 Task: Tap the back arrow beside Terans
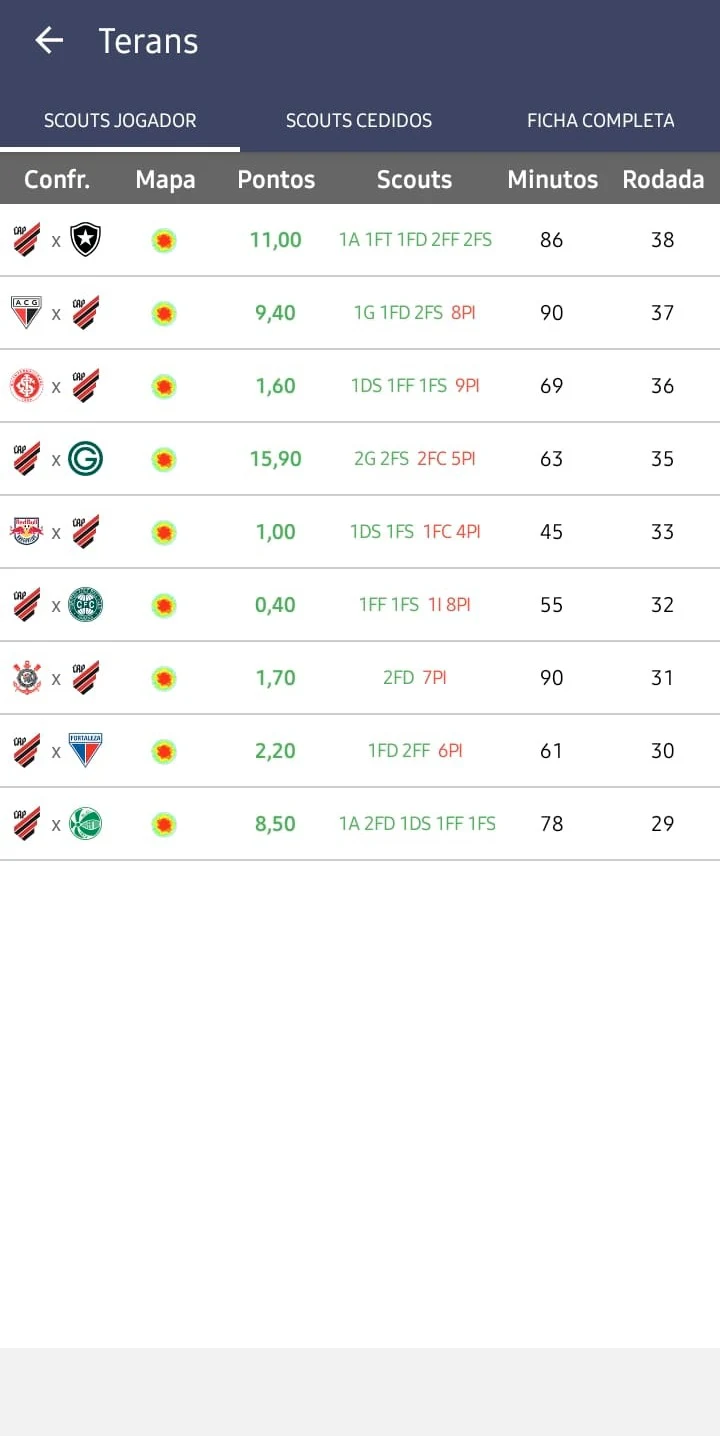49,40
